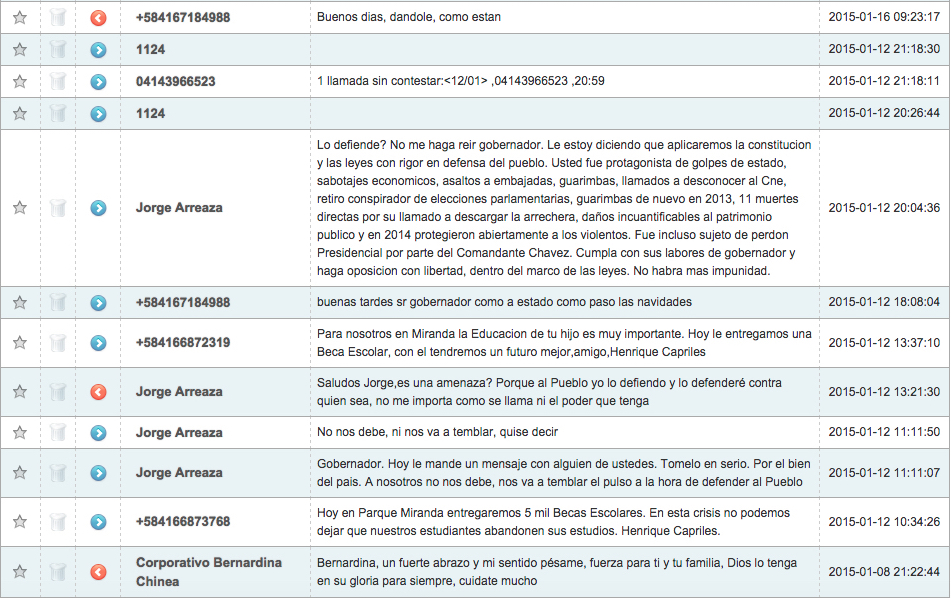The image size is (951, 598).
Task: Star the 1124 message from 21:18:30
Action: point(20,50)
